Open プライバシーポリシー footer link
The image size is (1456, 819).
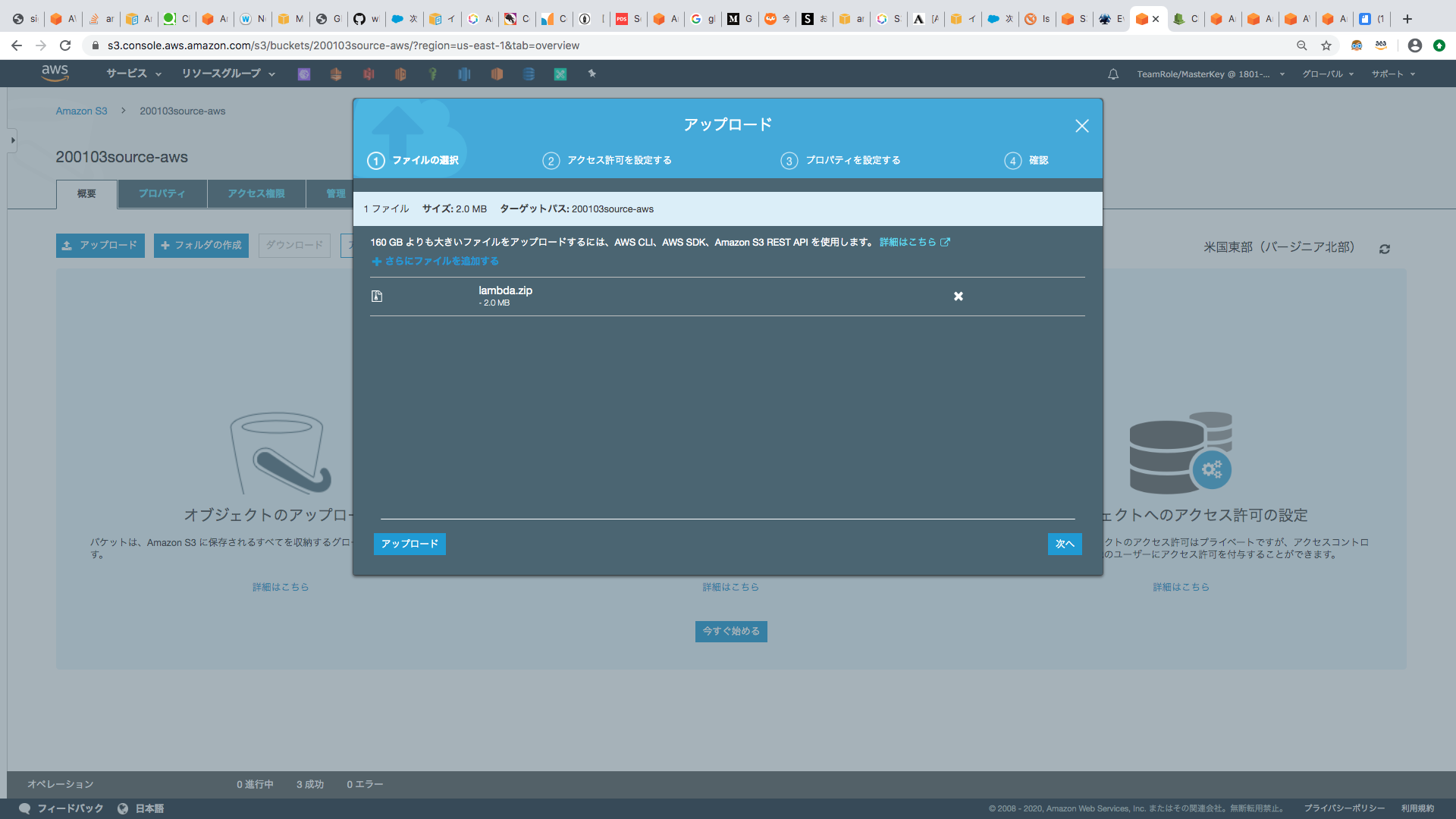(x=1345, y=808)
